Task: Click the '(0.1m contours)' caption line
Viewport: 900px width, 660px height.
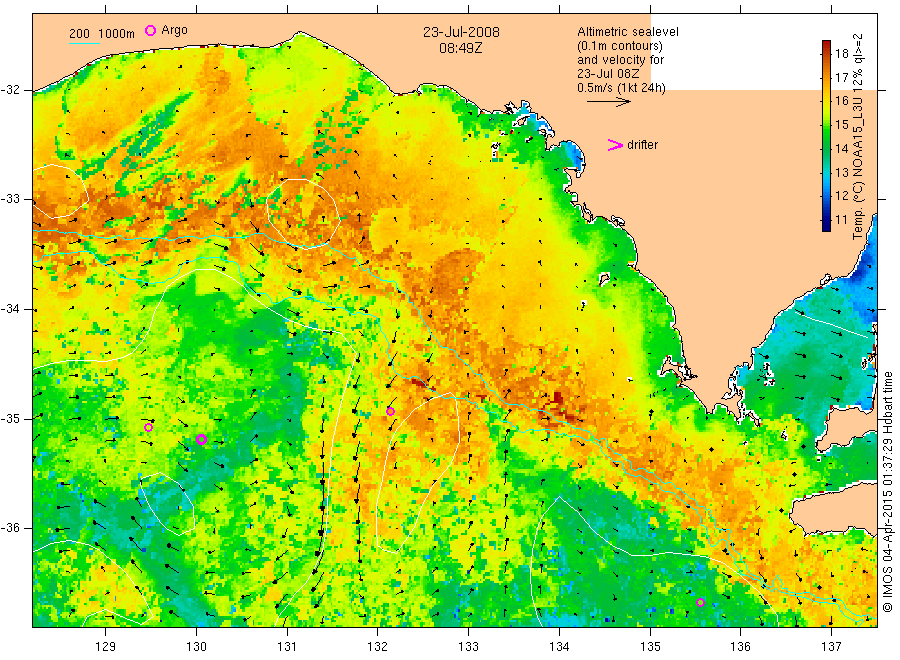Action: click(619, 46)
